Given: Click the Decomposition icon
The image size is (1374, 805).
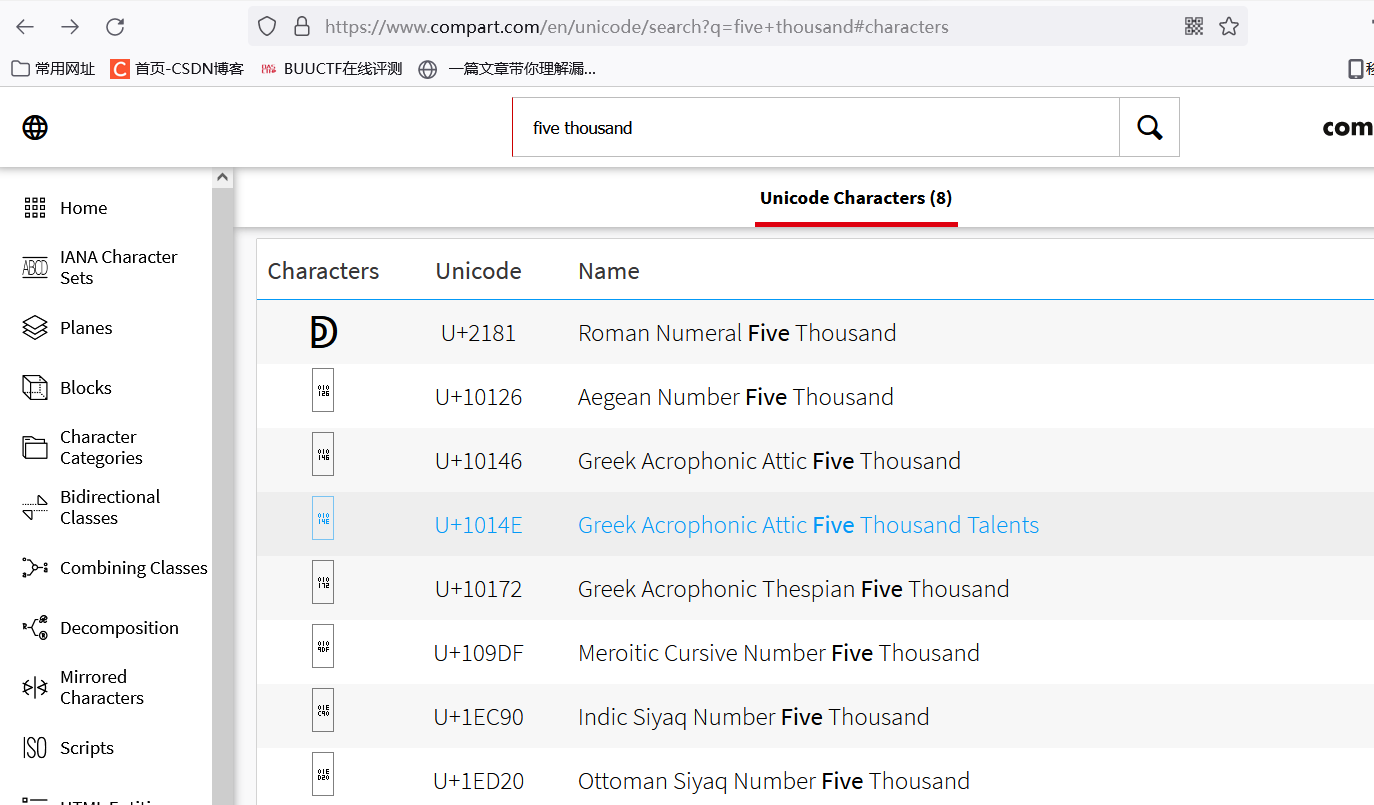Looking at the screenshot, I should pyautogui.click(x=35, y=628).
